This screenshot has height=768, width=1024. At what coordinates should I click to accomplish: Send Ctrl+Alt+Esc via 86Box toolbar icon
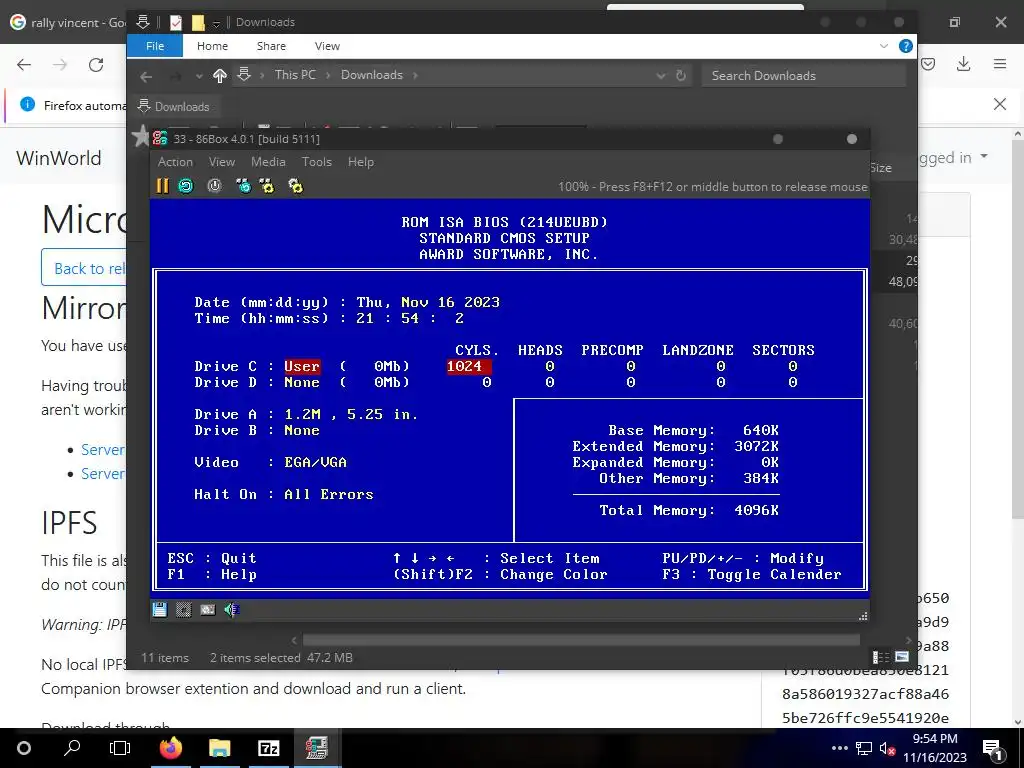pos(267,187)
